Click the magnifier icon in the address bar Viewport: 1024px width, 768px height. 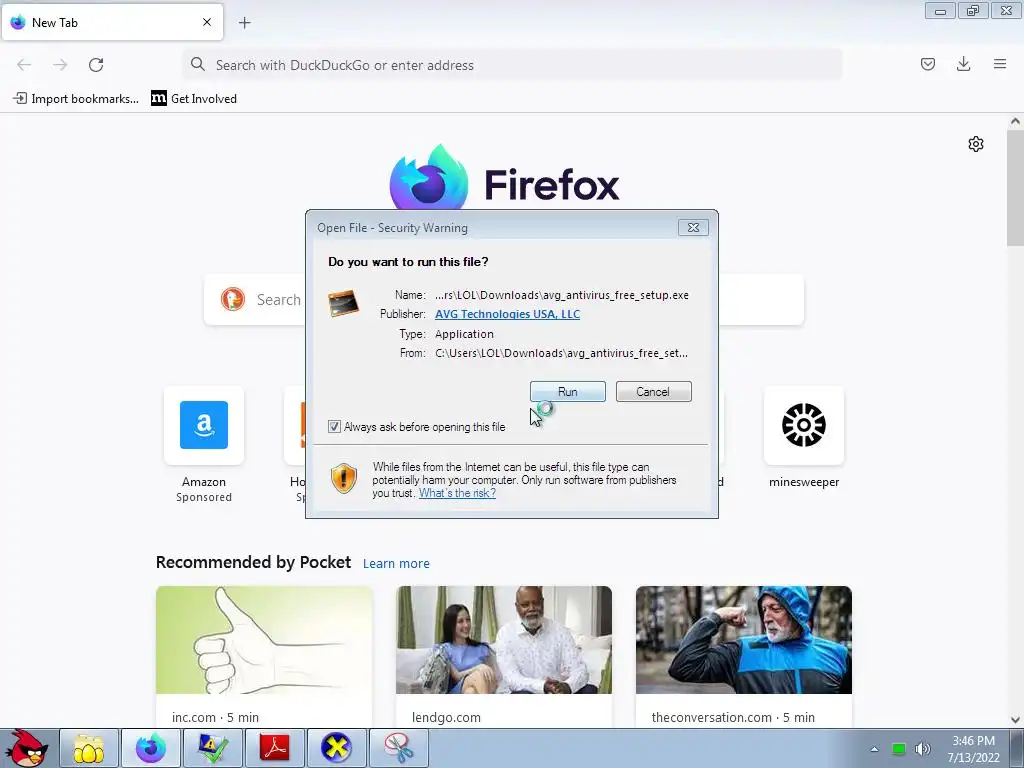197,64
